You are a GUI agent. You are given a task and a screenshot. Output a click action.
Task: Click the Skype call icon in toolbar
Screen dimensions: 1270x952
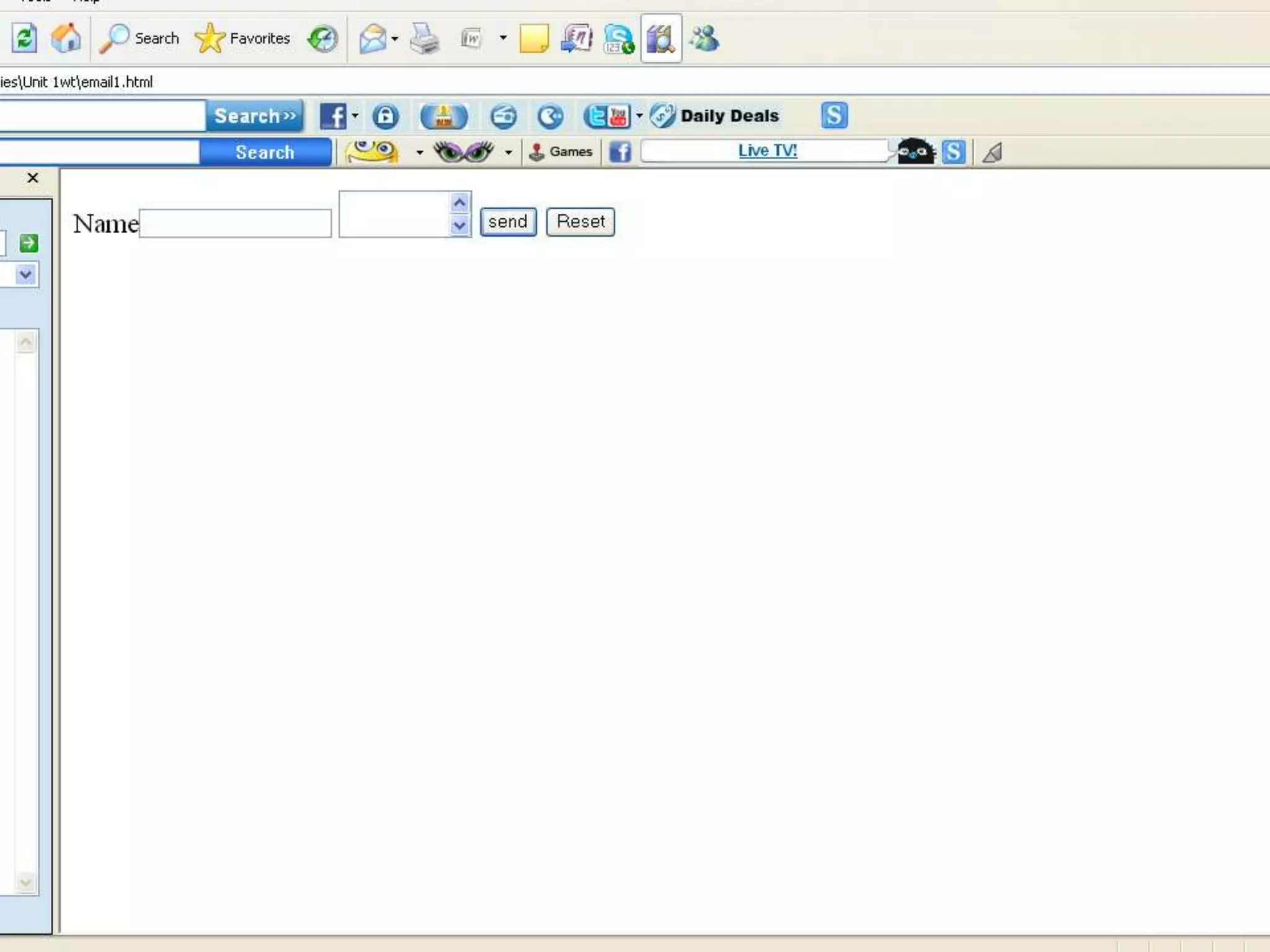pyautogui.click(x=618, y=39)
